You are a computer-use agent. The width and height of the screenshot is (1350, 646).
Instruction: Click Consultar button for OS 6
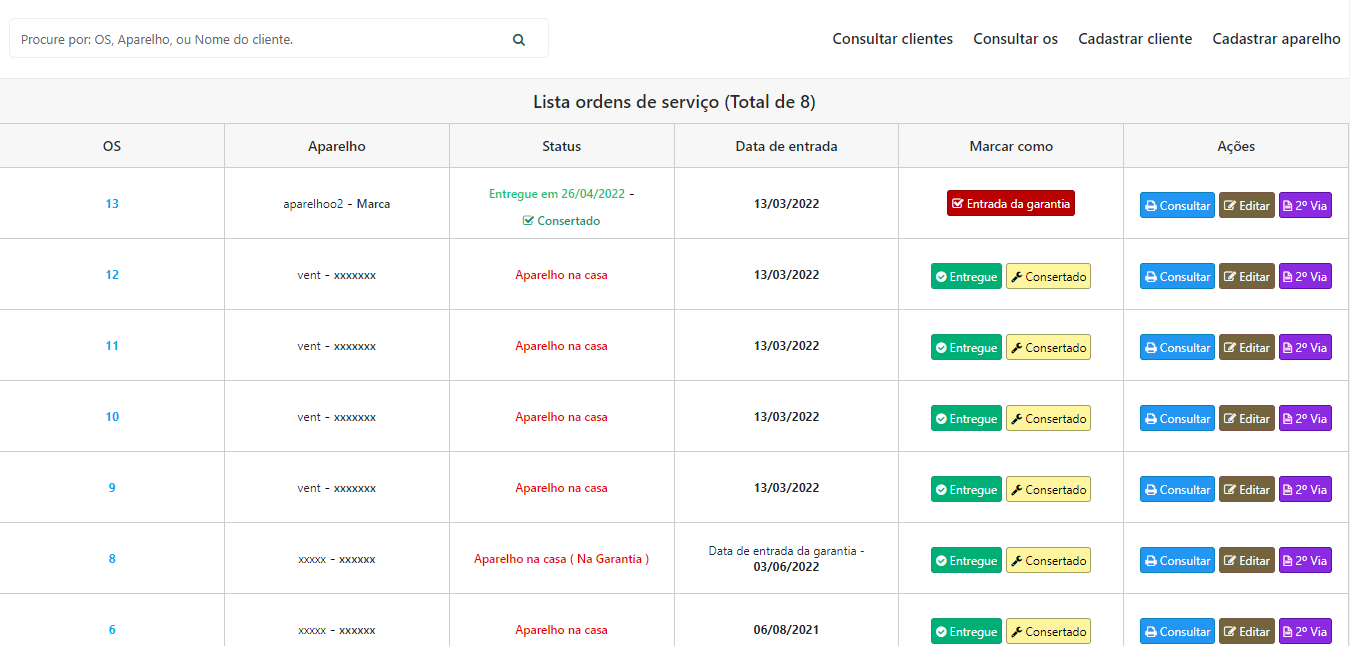tap(1177, 632)
